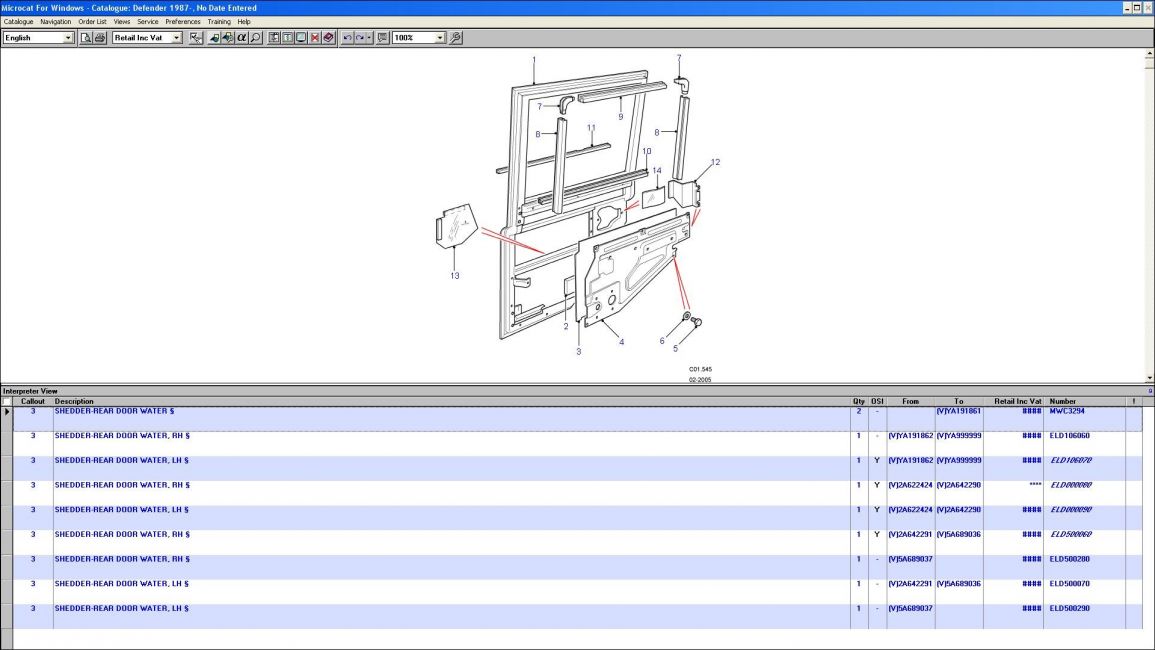
Task: Sort by the Callout column header
Action: click(x=32, y=402)
